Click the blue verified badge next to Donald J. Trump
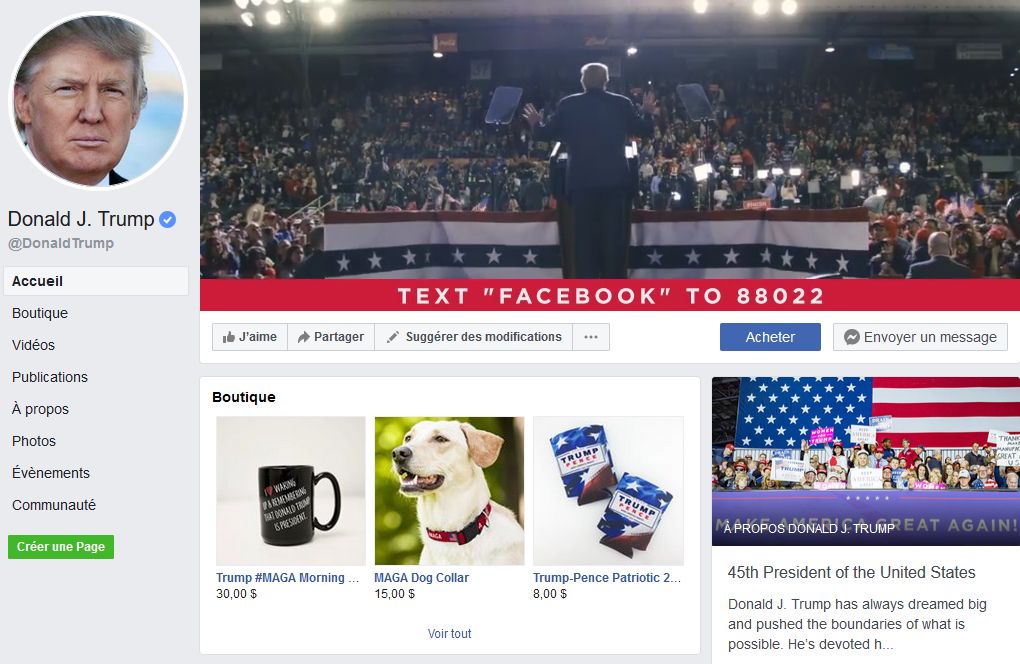Image resolution: width=1020 pixels, height=664 pixels. click(x=167, y=220)
